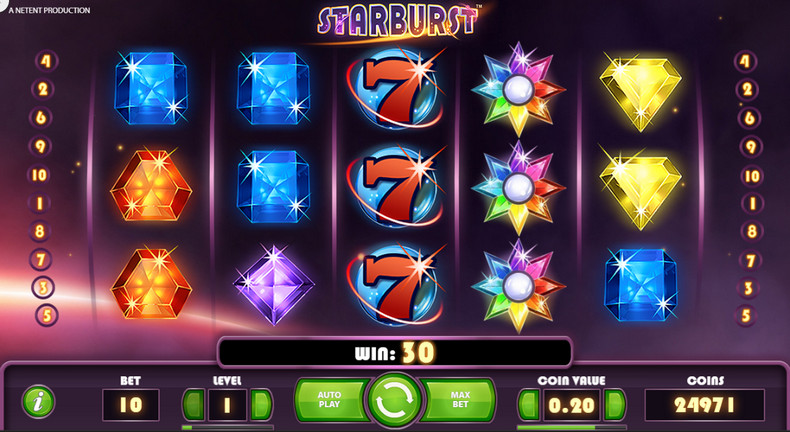Click the Auto Play button

point(330,400)
